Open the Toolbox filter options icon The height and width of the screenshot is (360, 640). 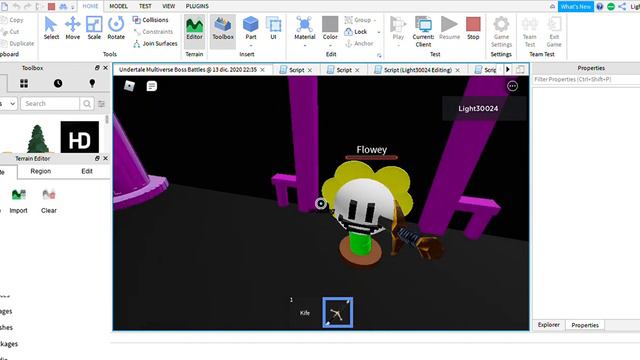[x=101, y=104]
